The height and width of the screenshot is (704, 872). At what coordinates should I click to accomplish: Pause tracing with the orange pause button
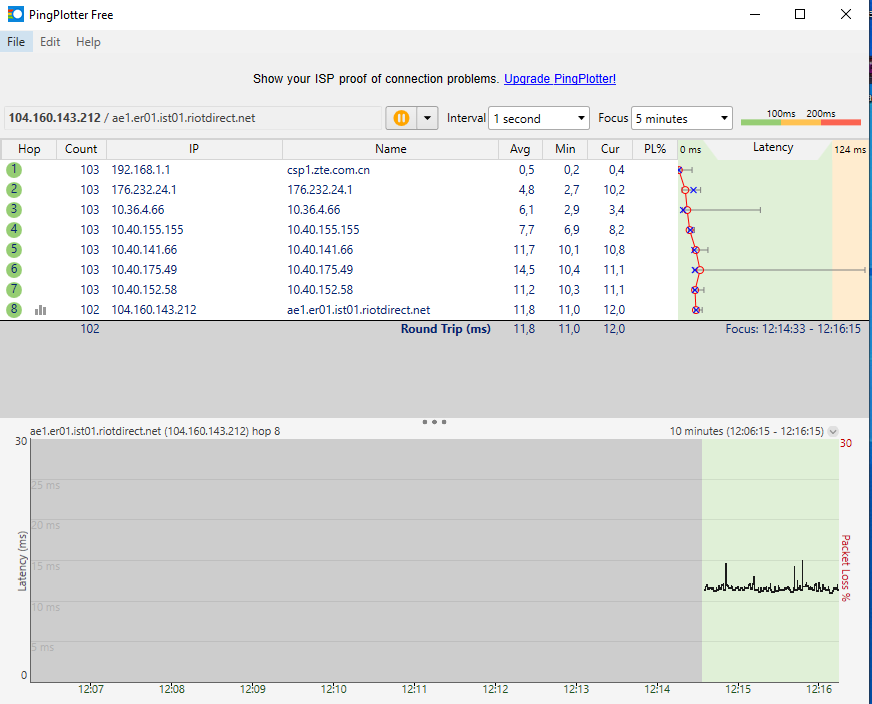click(x=401, y=118)
